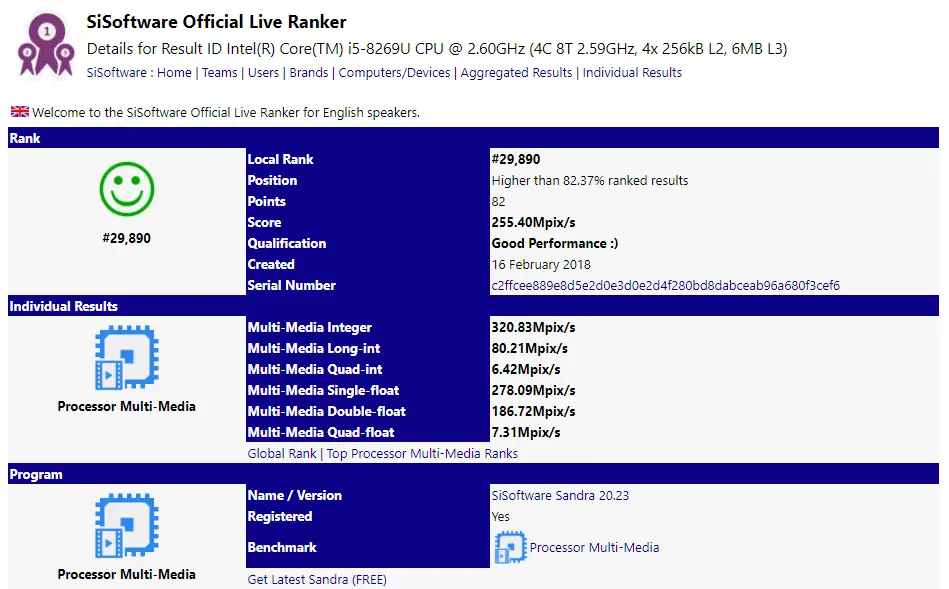Click the 80.21Mpix/s value

(x=530, y=348)
